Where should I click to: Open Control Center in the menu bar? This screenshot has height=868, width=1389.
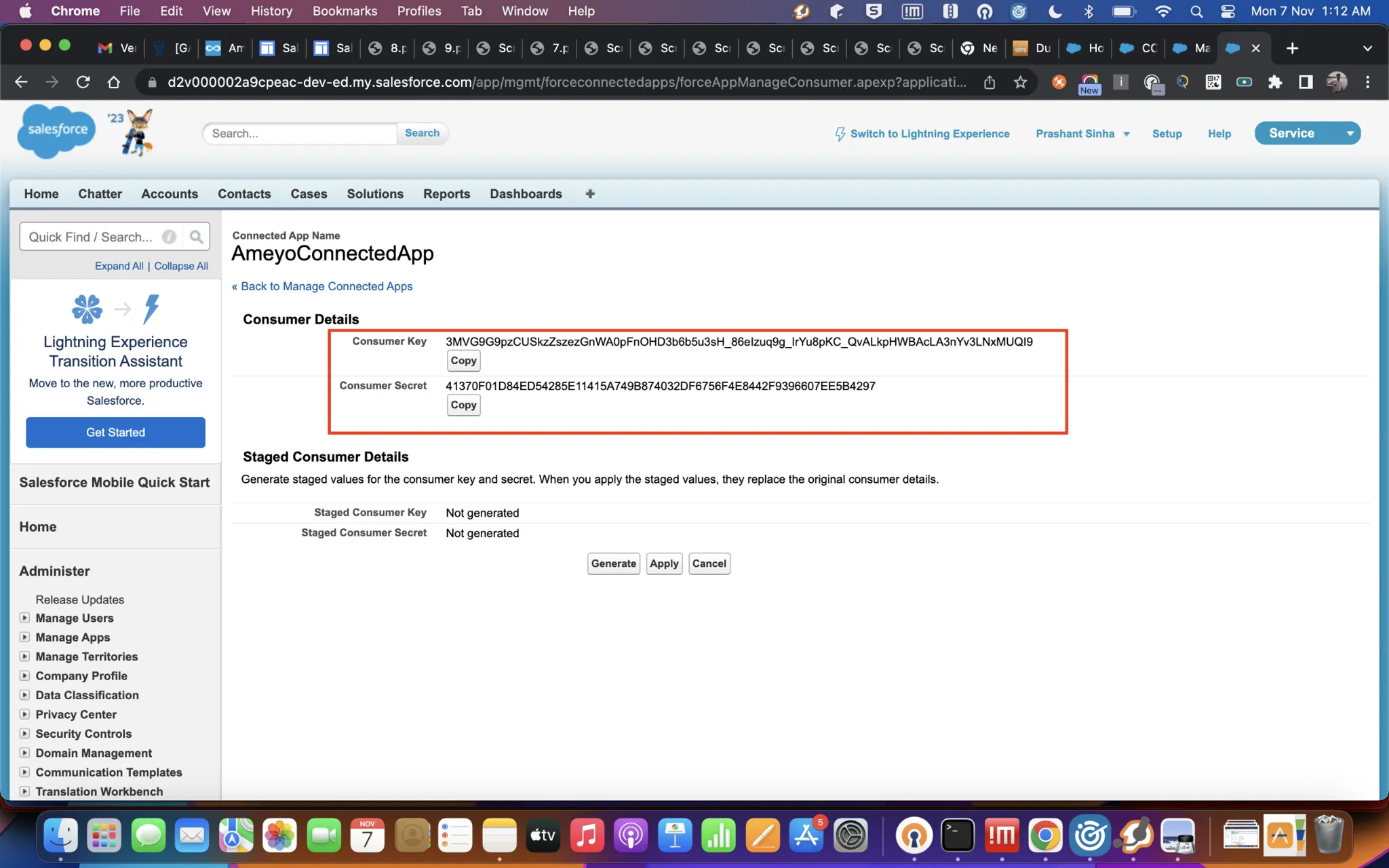click(x=1228, y=12)
